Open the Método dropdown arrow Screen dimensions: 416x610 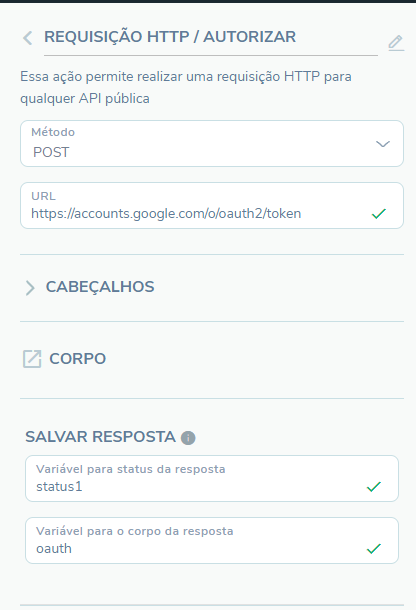[x=383, y=144]
